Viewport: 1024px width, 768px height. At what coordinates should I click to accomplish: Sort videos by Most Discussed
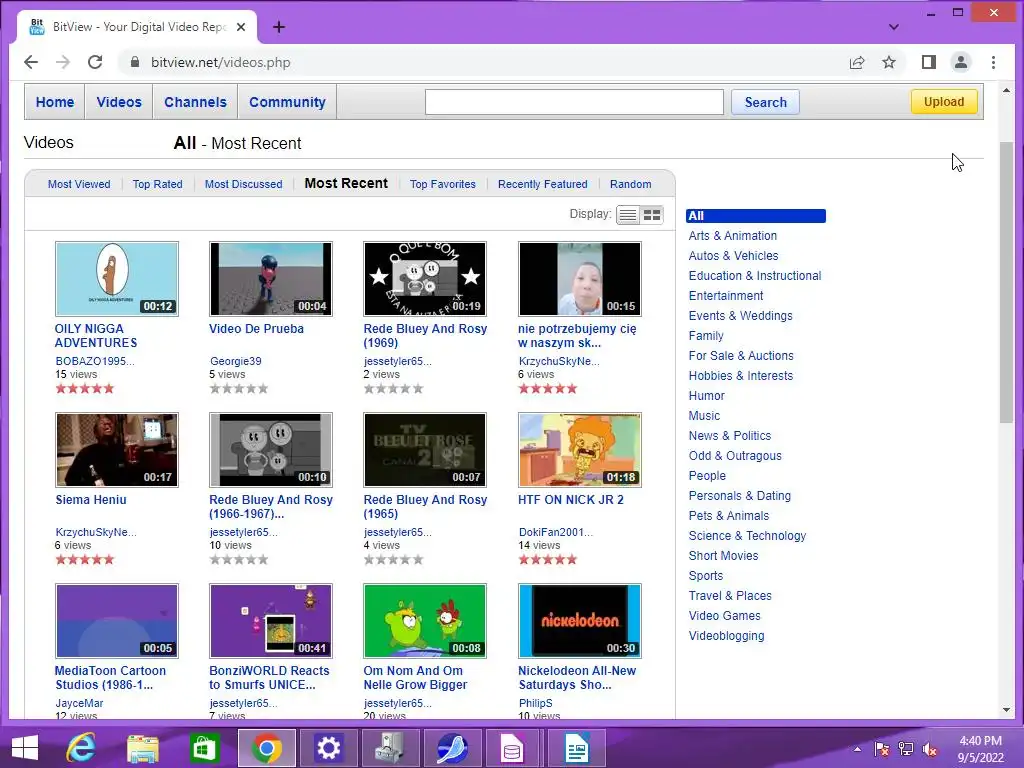[244, 184]
